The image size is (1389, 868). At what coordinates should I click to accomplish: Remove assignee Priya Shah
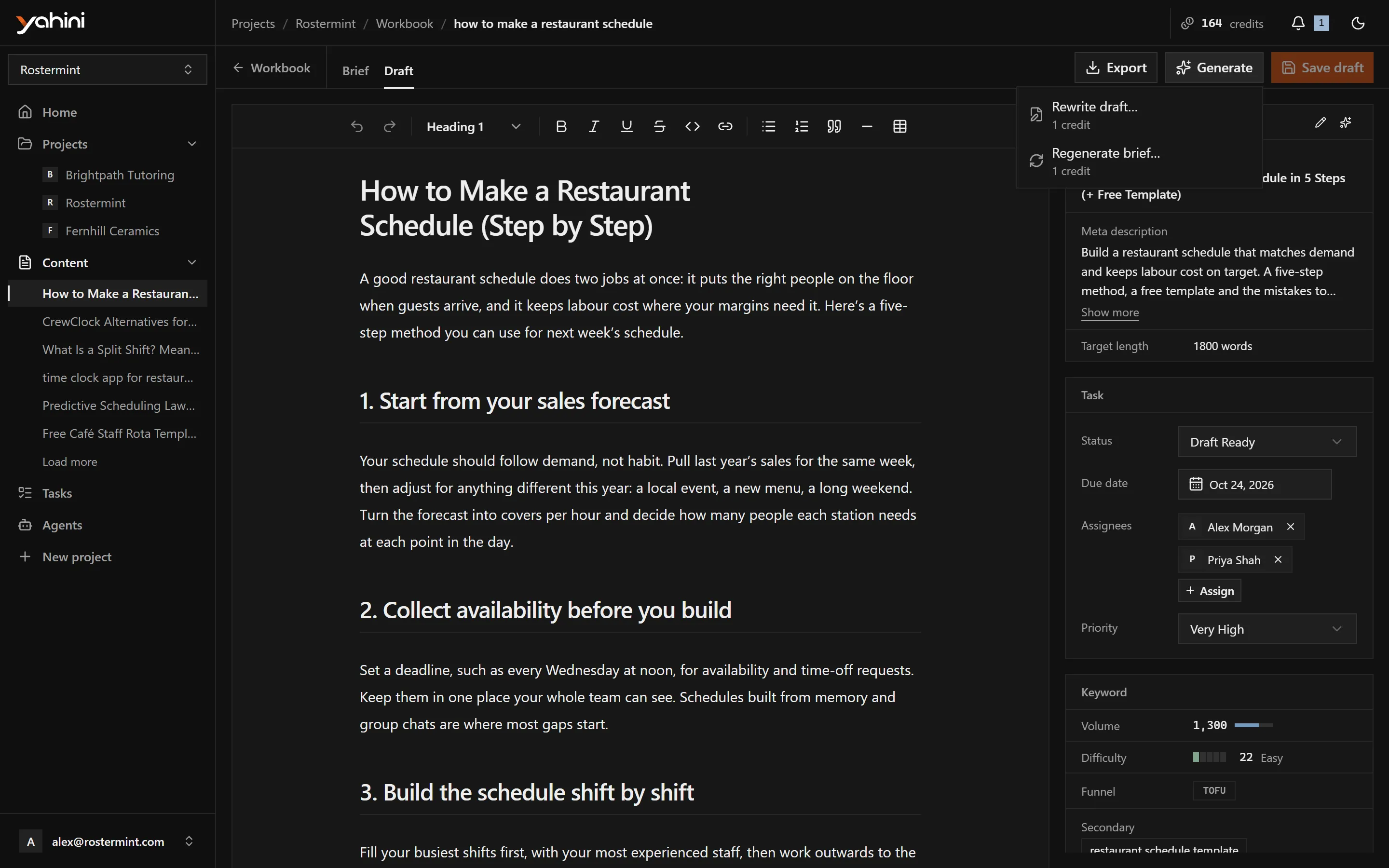1278,559
